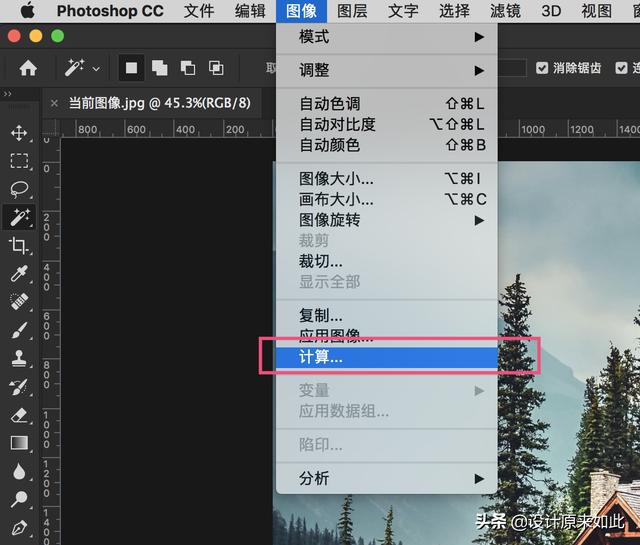The width and height of the screenshot is (640, 545).
Task: Open 图像大小... dialog
Action: tap(387, 179)
